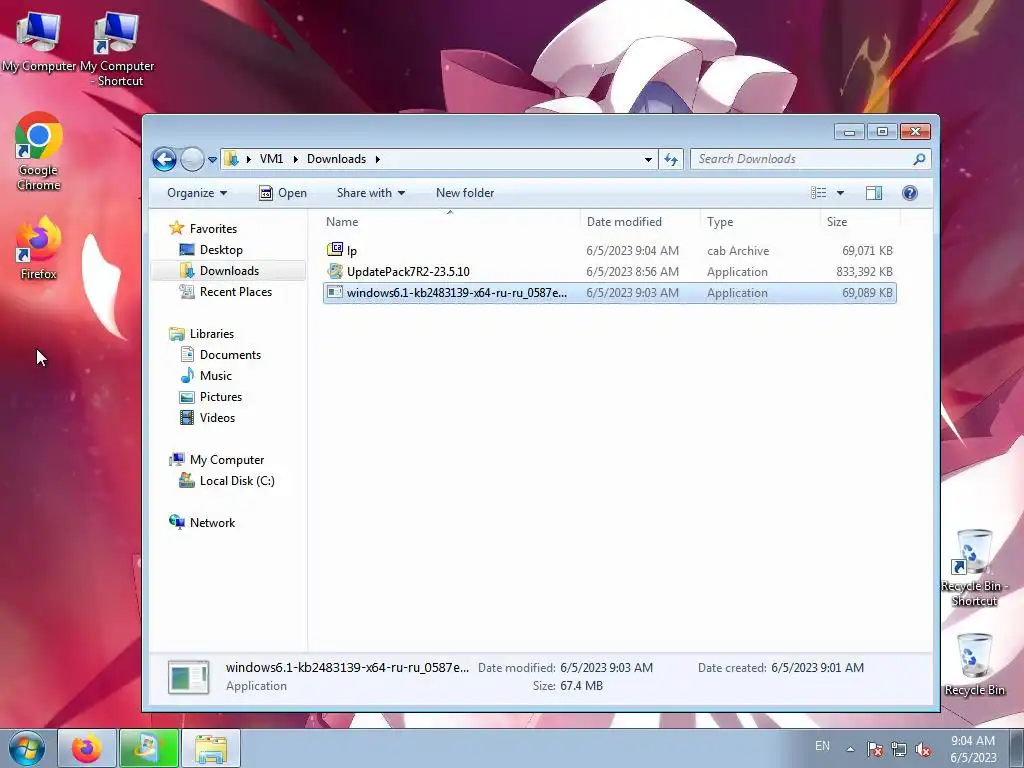Sort by the Size column header
Image resolution: width=1024 pixels, height=768 pixels.
859,221
